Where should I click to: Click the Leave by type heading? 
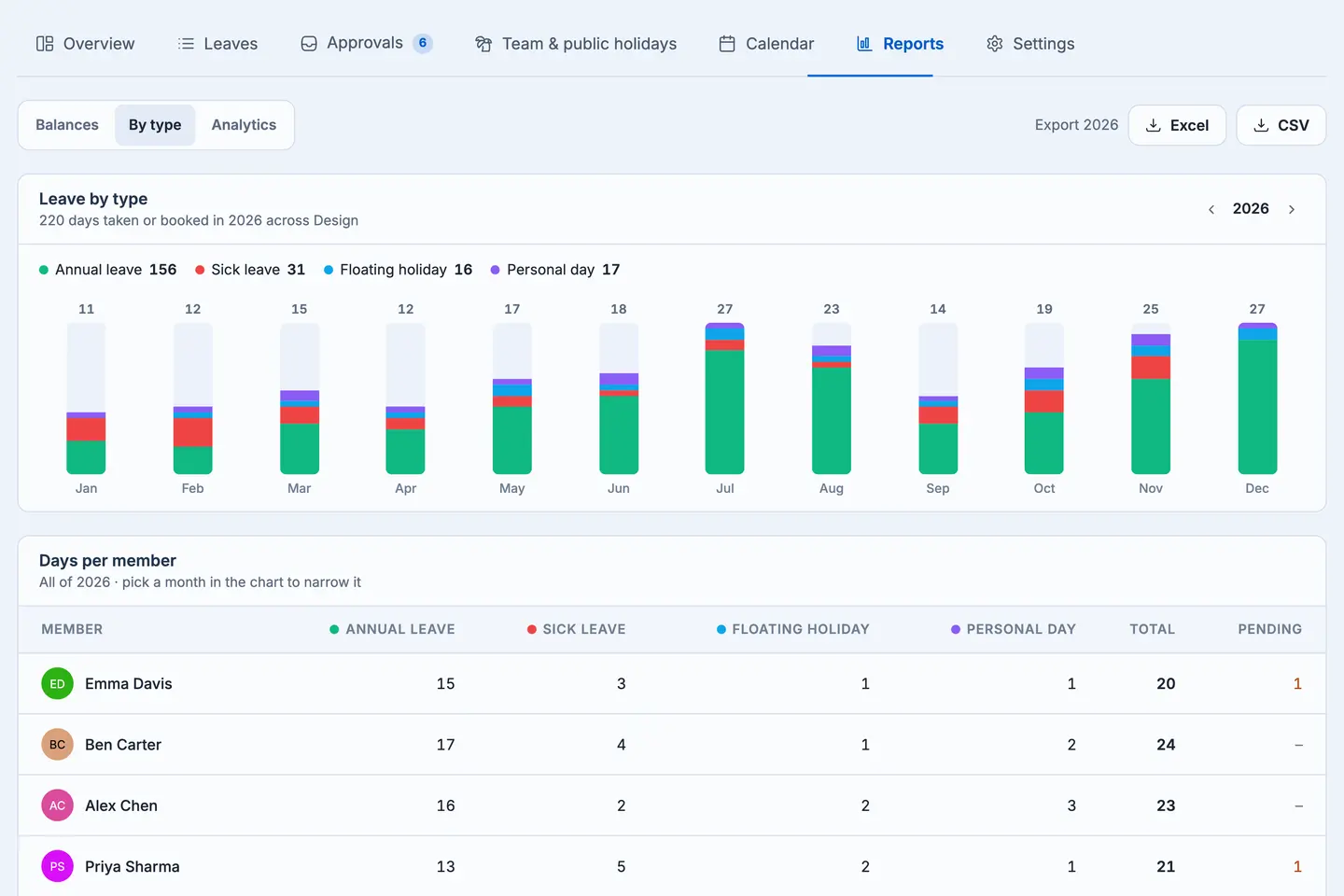coord(93,199)
